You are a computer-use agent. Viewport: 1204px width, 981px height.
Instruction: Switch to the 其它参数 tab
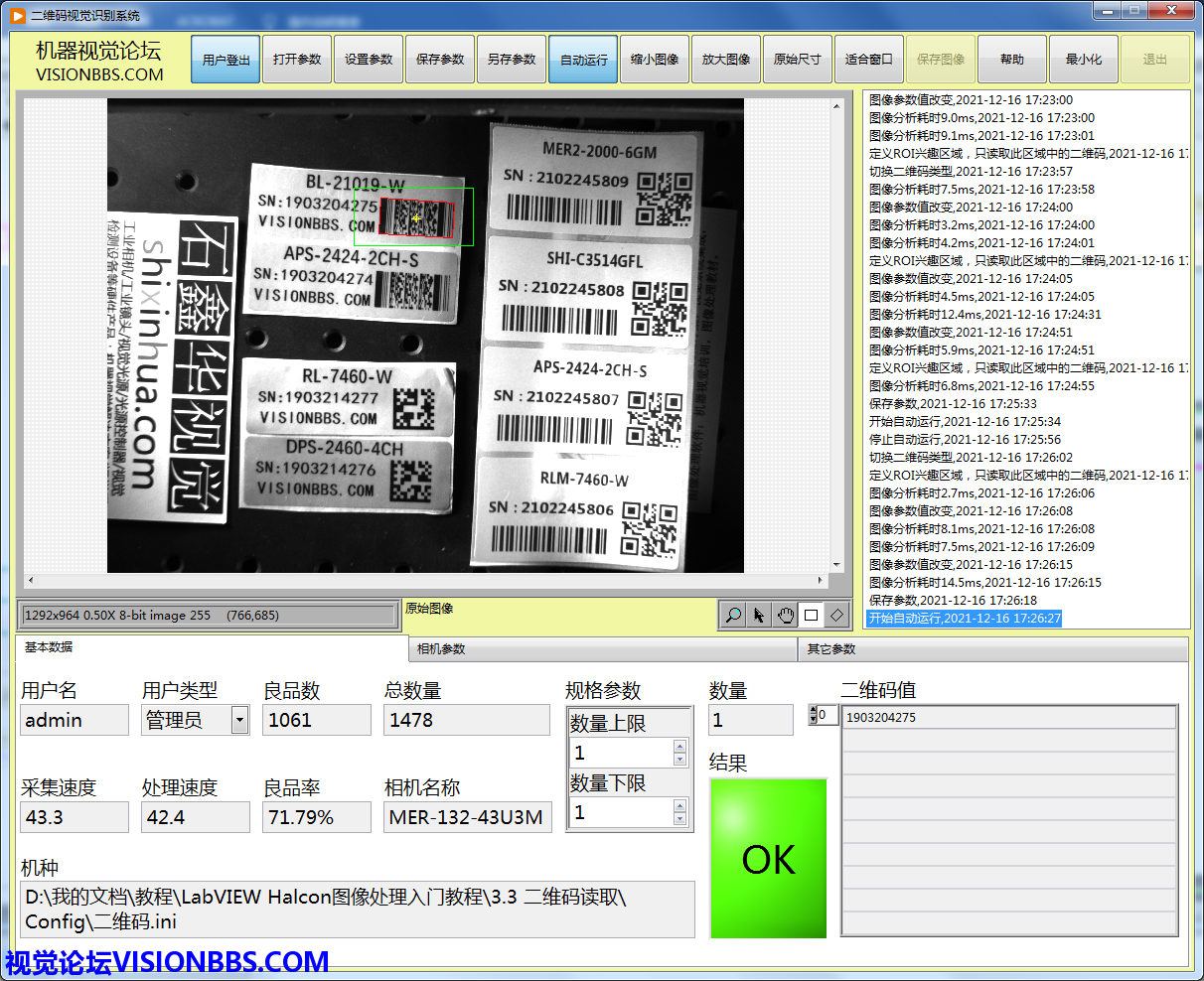point(991,649)
